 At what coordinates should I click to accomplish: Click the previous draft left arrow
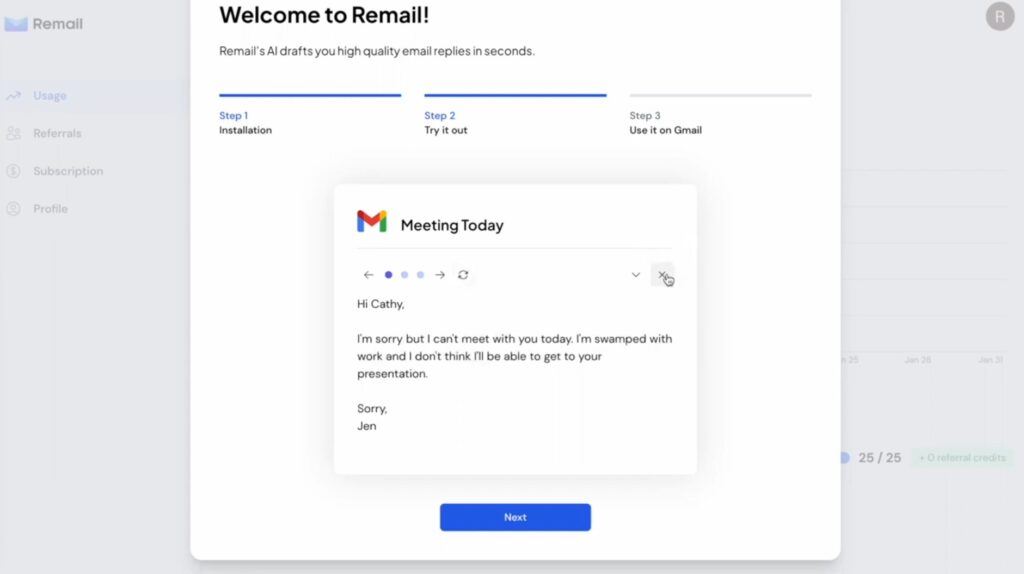[368, 275]
